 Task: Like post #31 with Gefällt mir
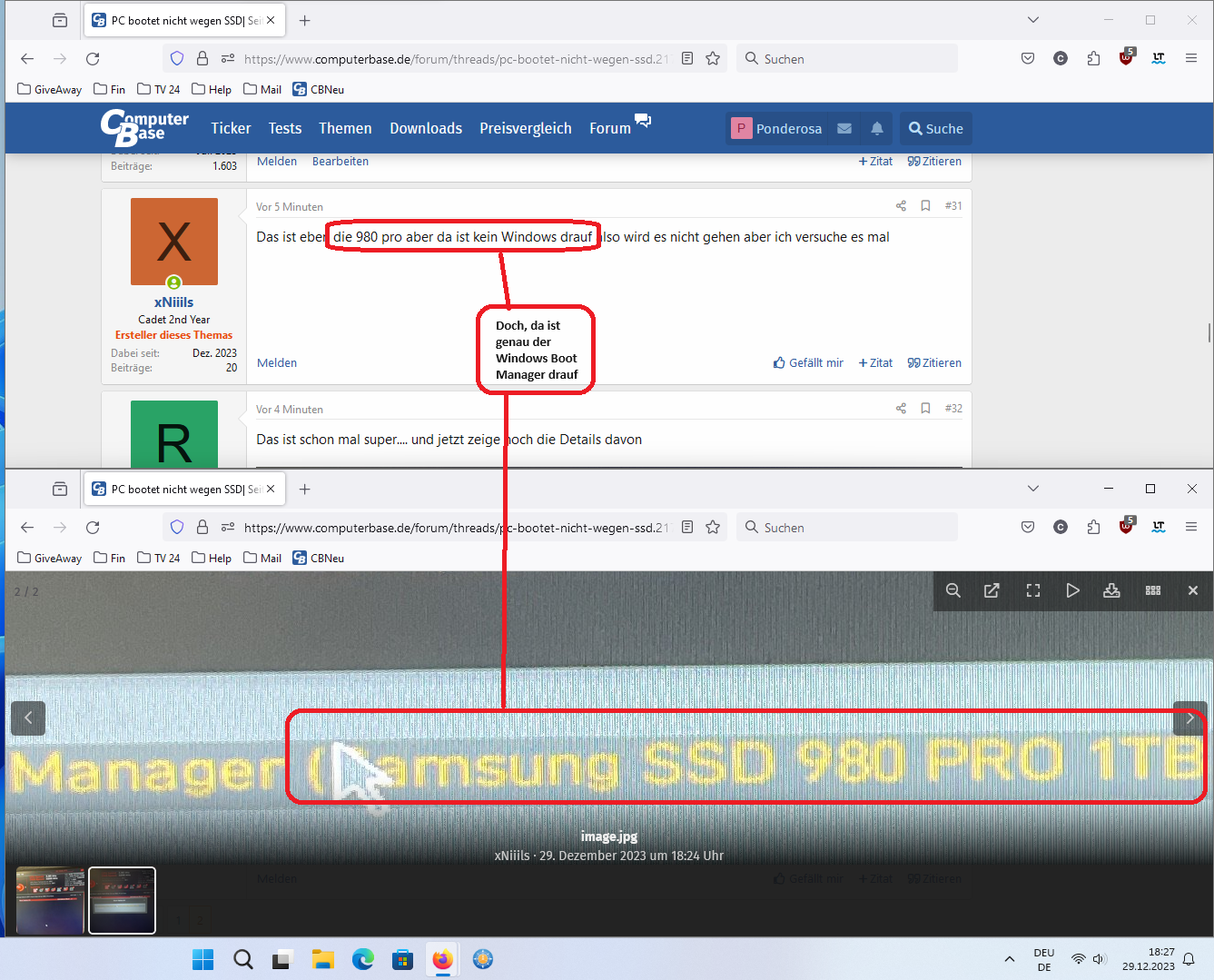pos(808,362)
